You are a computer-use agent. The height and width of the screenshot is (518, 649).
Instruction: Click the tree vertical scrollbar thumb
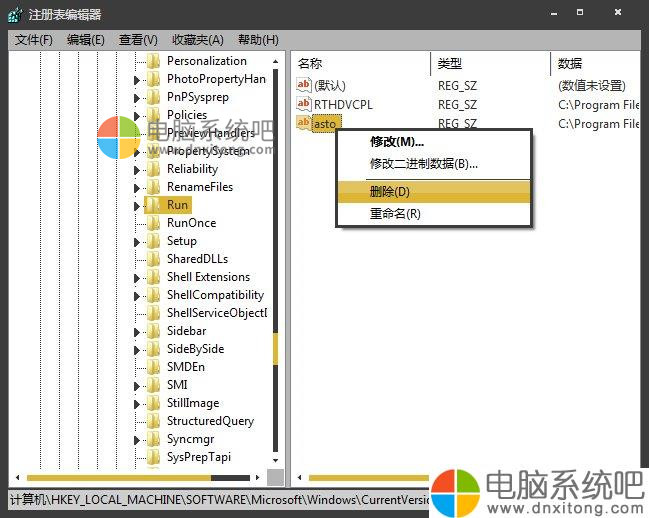(275, 349)
